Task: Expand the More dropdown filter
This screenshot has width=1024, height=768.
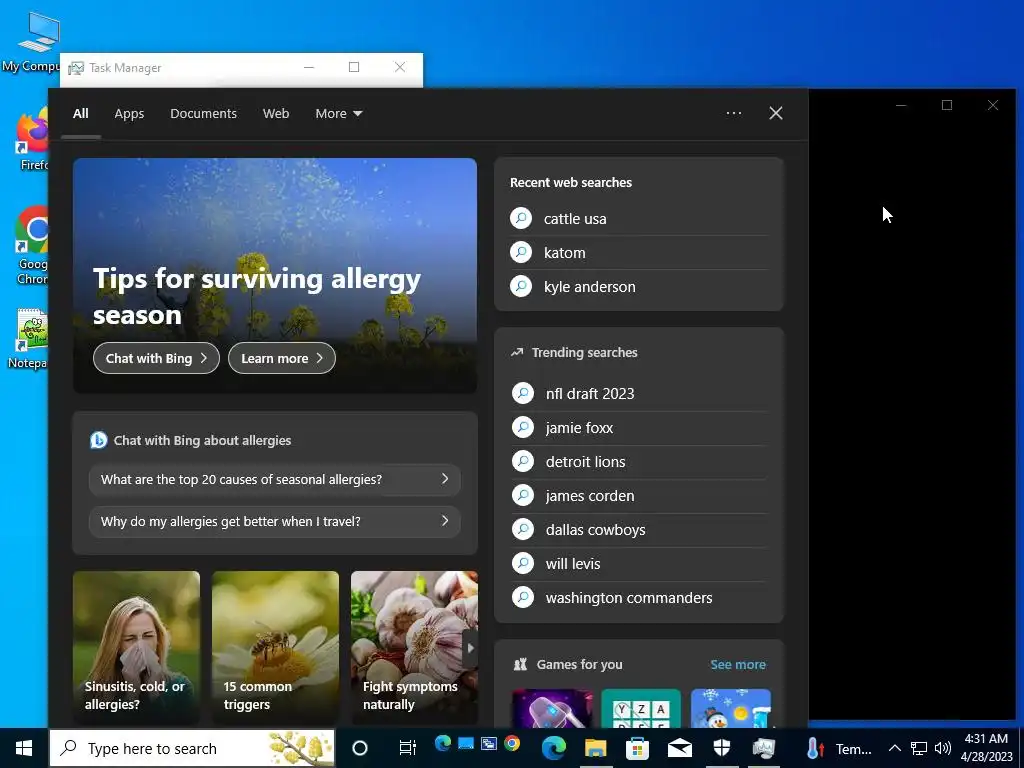Action: tap(338, 114)
